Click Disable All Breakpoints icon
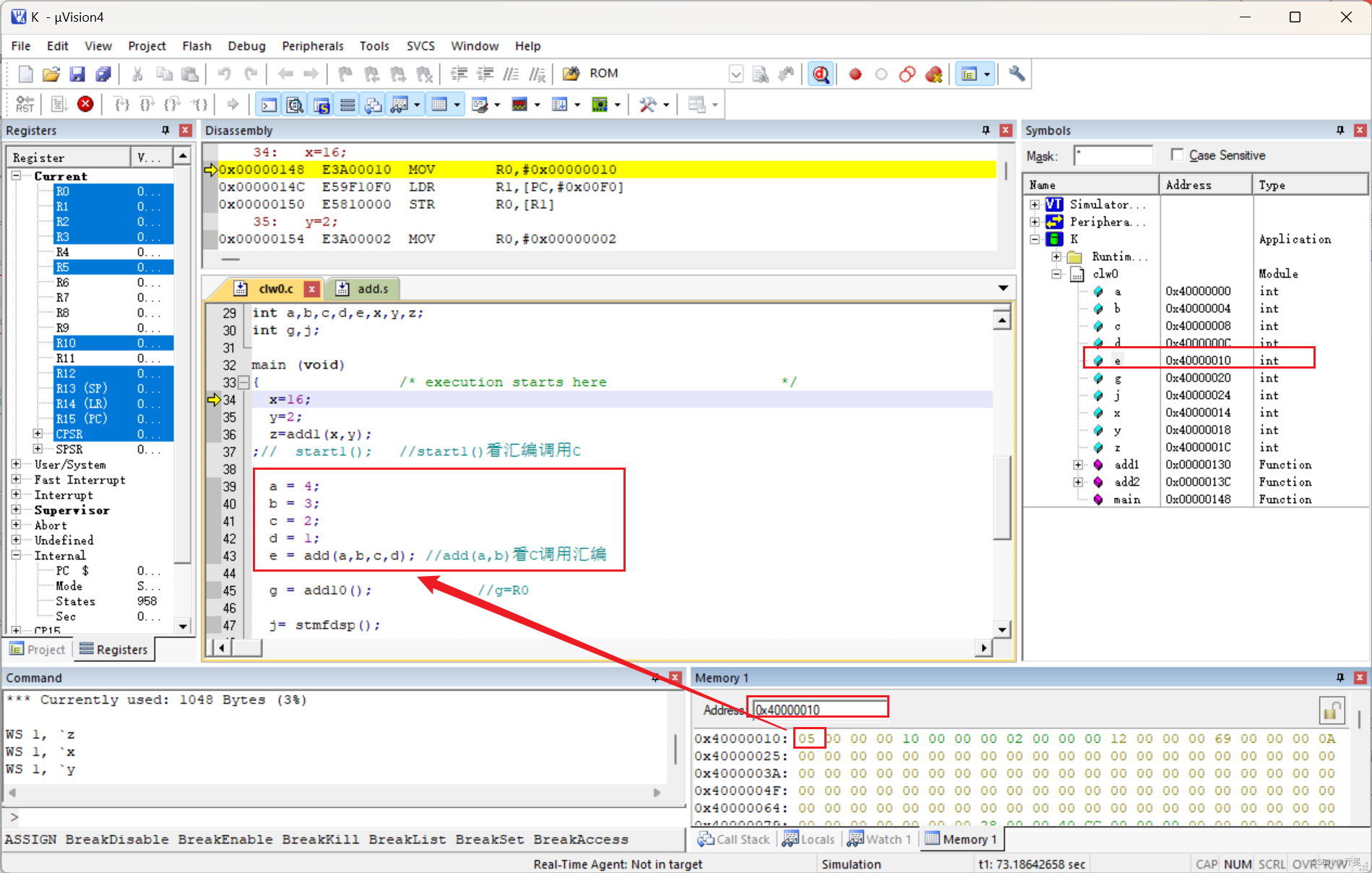This screenshot has width=1372, height=873. click(907, 74)
